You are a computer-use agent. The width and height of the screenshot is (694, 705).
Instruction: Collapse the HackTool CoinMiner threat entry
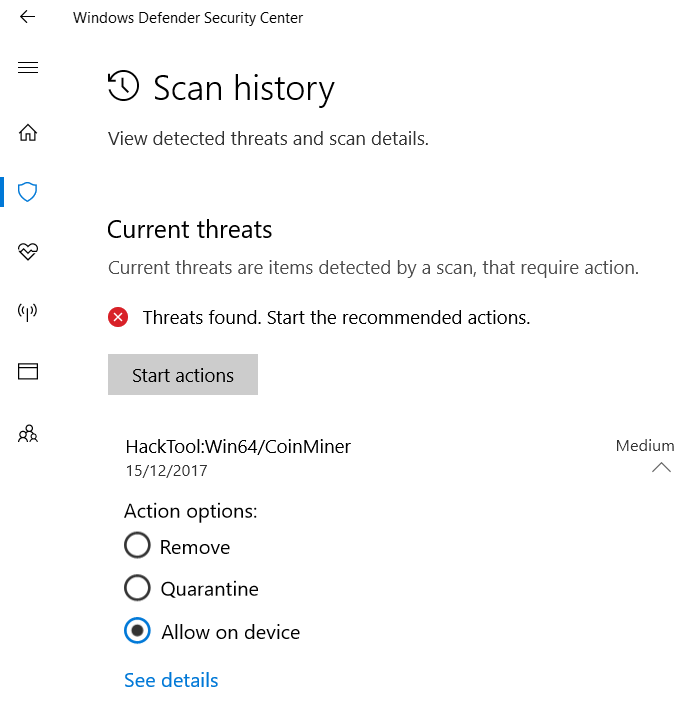point(661,468)
